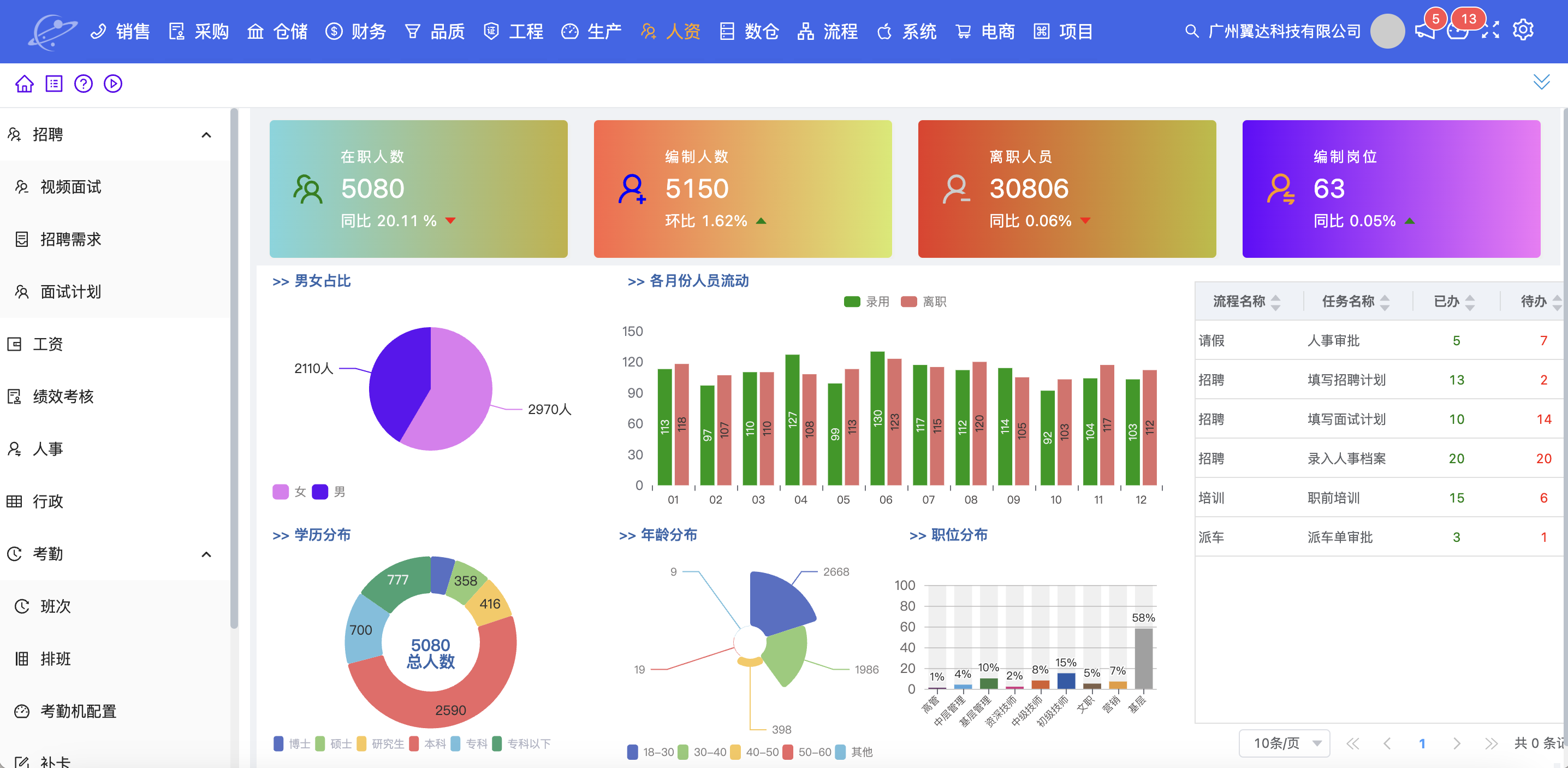The height and width of the screenshot is (768, 1568).
Task: Click the 编制岗位 user-swap icon
Action: click(x=1281, y=189)
